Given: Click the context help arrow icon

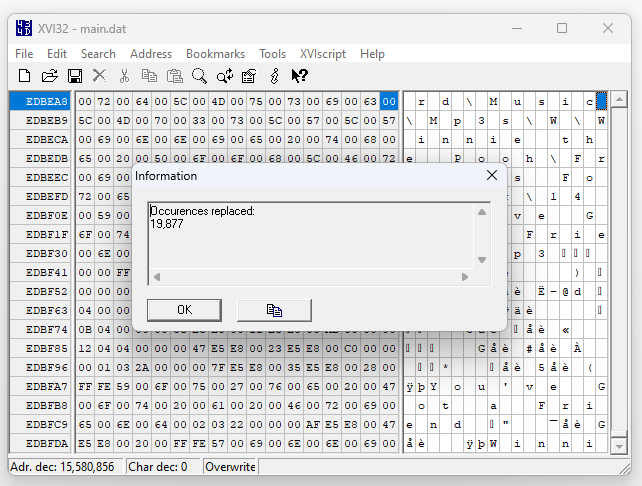Looking at the screenshot, I should click(x=299, y=76).
